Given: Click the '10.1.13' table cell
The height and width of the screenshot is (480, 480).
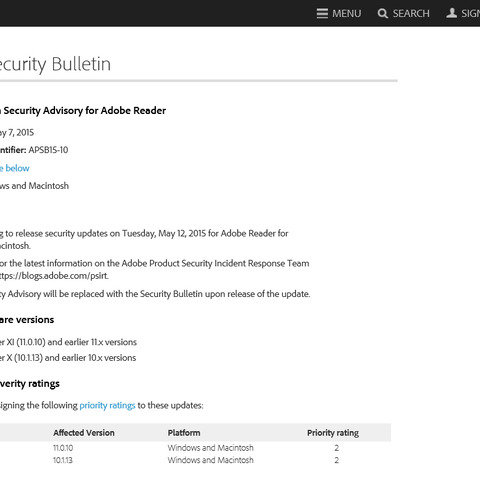Looking at the screenshot, I should 63,460.
